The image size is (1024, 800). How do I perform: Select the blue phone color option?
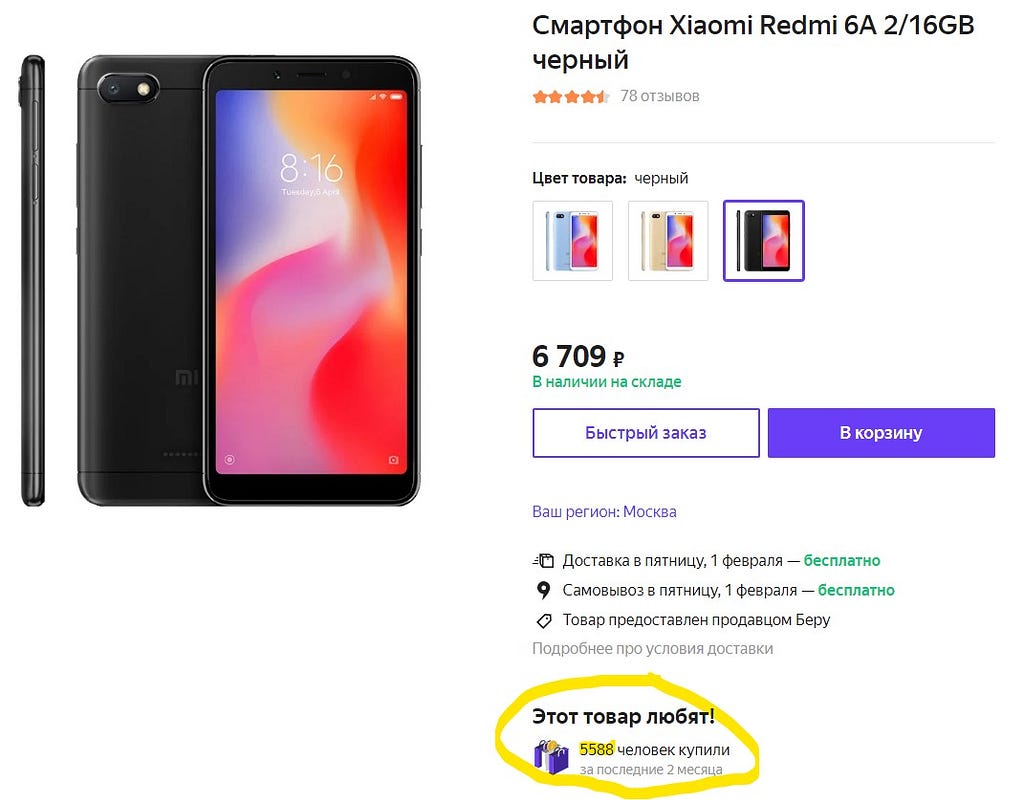pyautogui.click(x=573, y=241)
